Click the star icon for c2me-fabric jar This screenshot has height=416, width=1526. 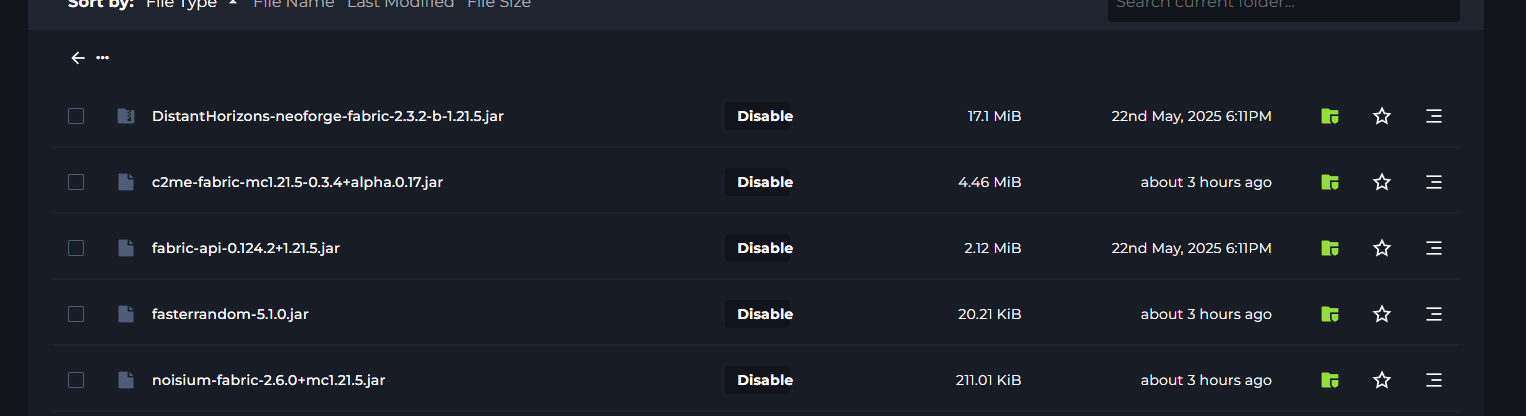[x=1382, y=182]
